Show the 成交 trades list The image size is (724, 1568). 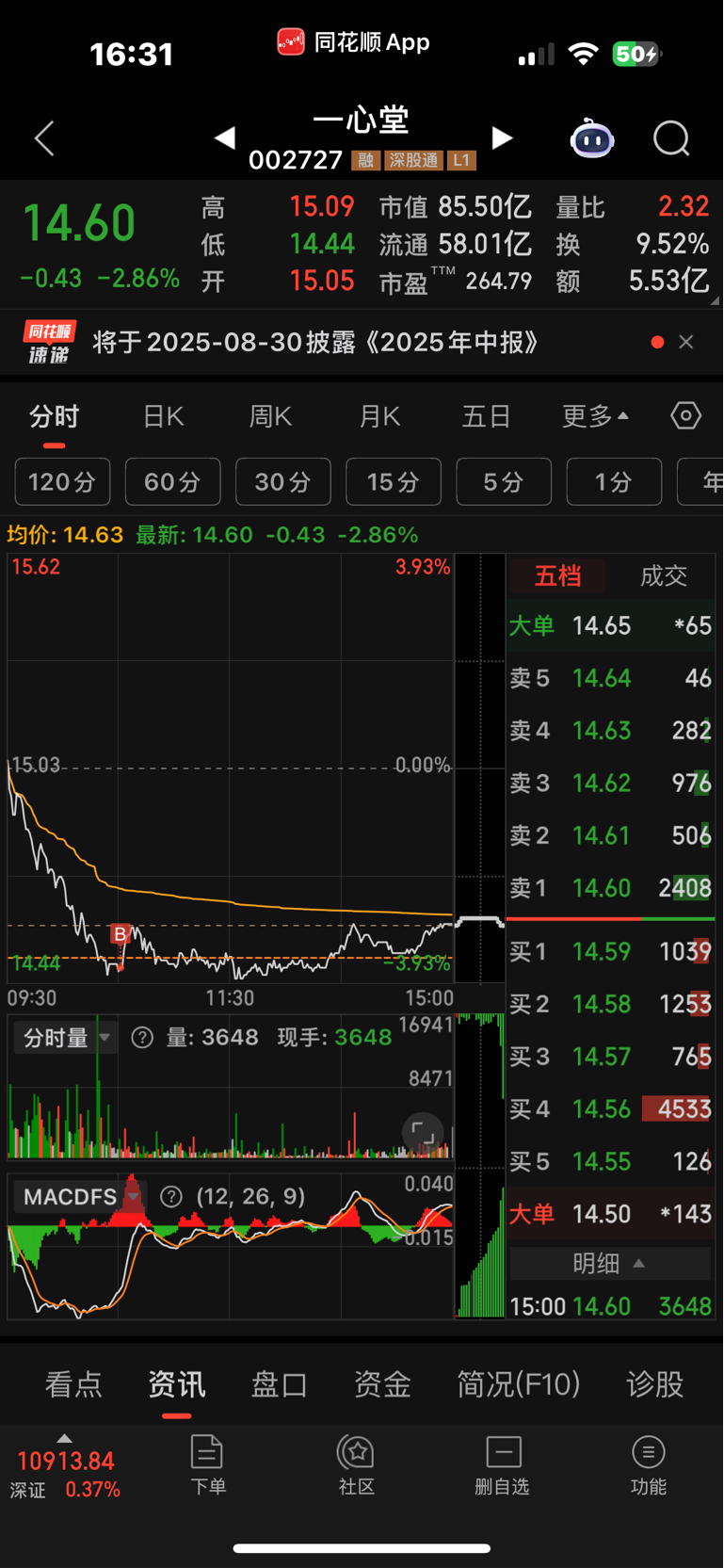[x=663, y=575]
